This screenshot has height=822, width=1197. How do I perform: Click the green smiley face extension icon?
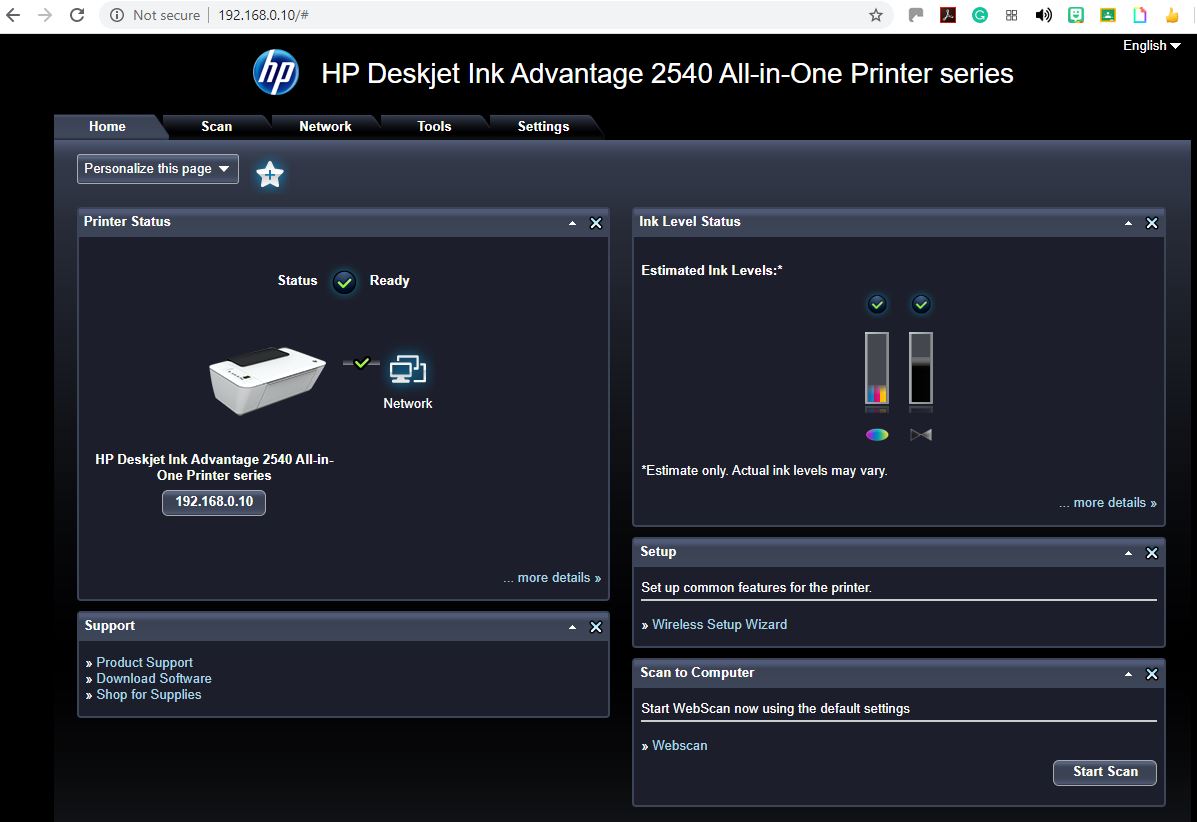pyautogui.click(x=1076, y=15)
